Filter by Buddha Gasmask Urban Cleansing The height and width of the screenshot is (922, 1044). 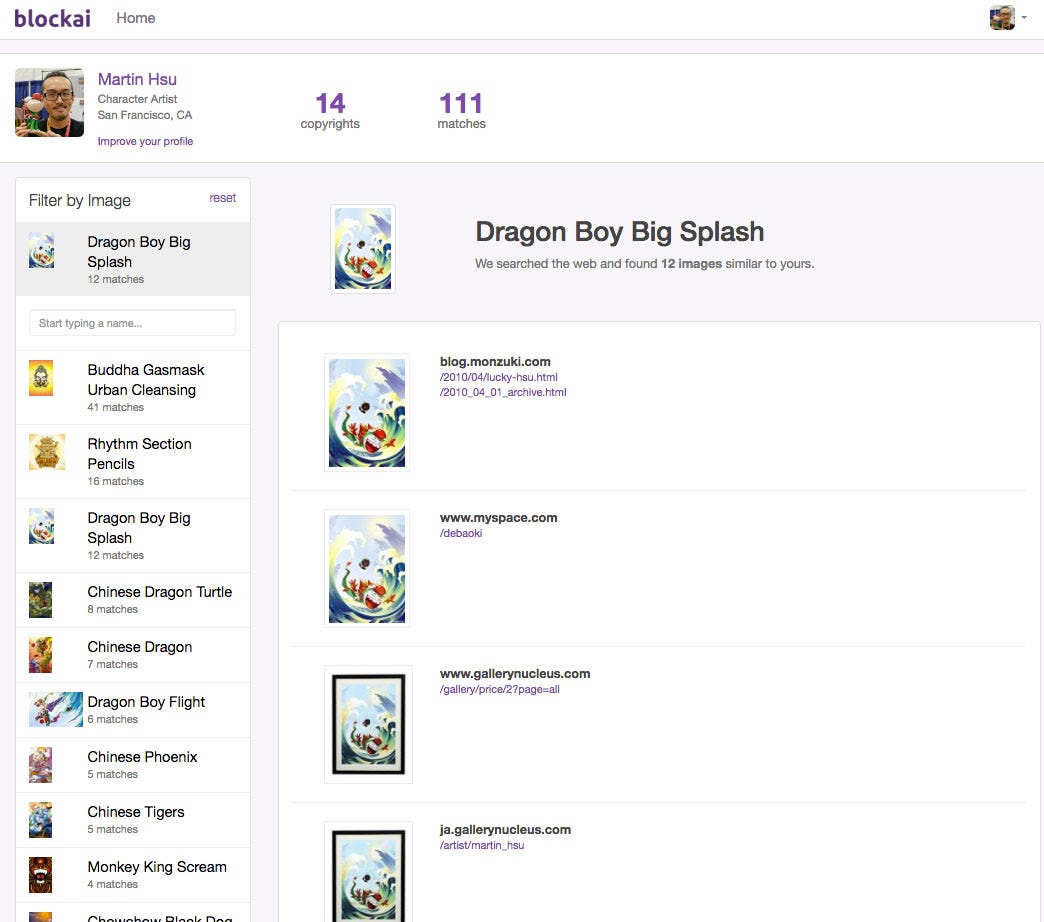click(133, 387)
